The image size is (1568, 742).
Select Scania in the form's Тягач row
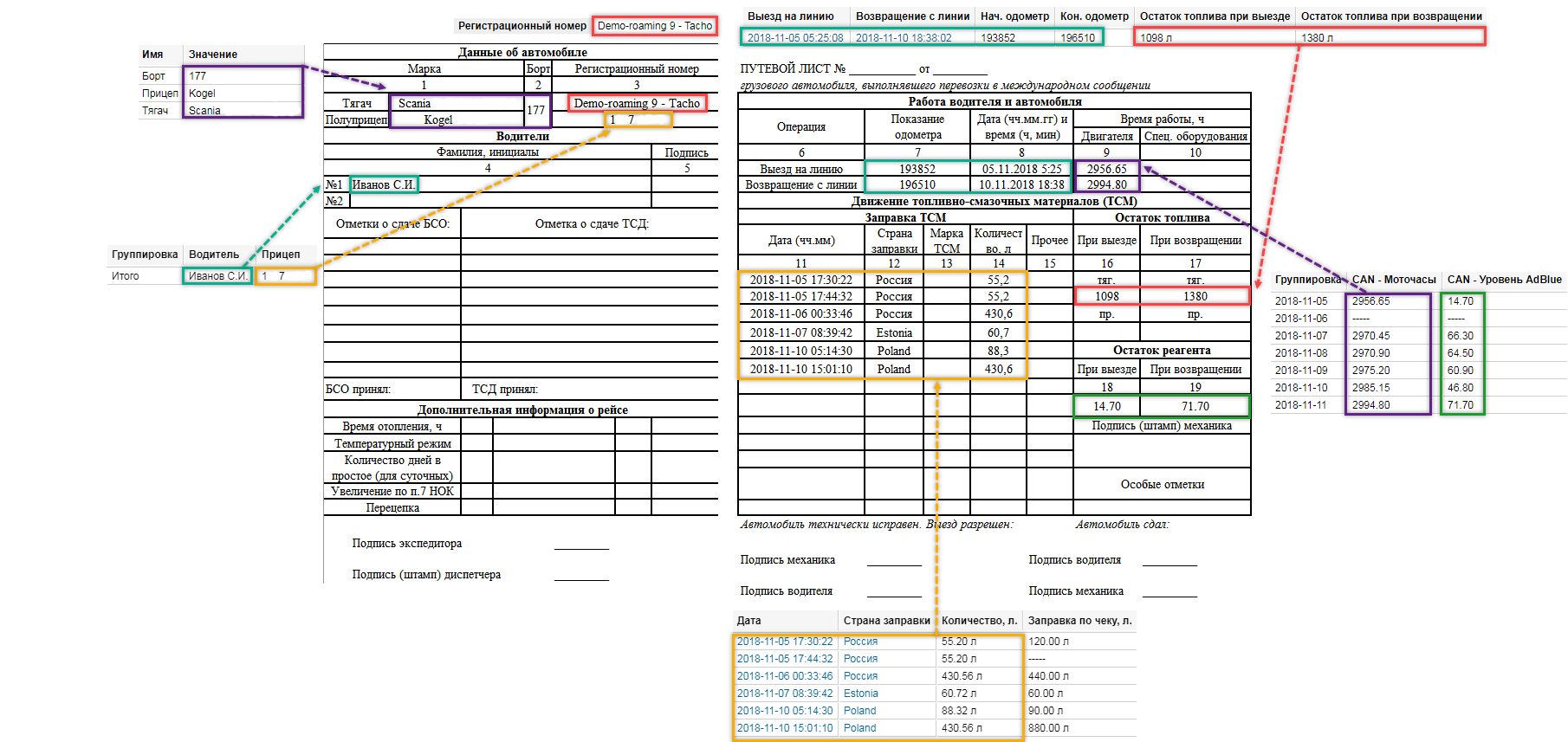tap(414, 103)
